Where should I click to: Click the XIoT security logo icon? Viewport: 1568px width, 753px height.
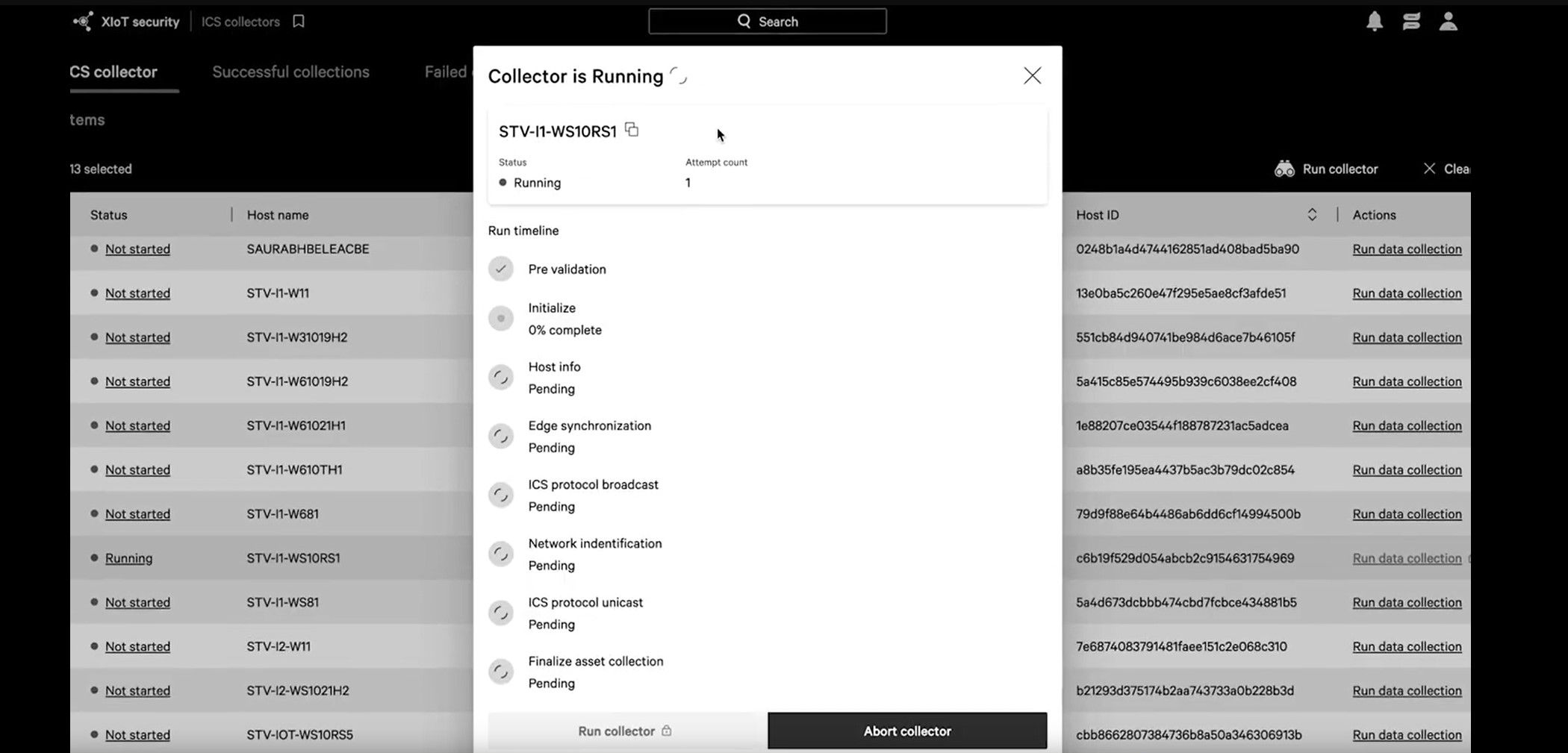click(82, 21)
